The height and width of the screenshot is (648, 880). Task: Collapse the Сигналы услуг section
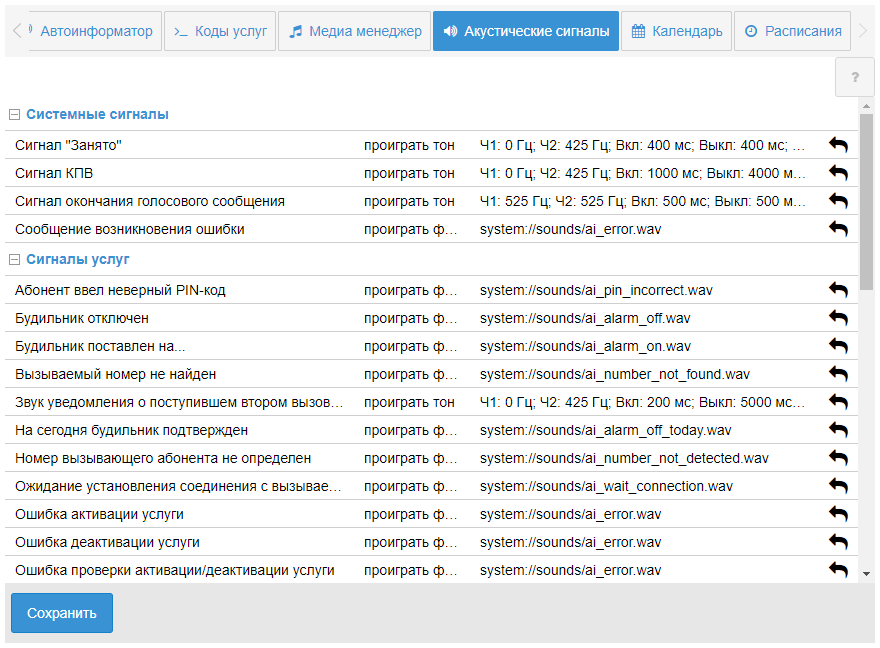15,260
